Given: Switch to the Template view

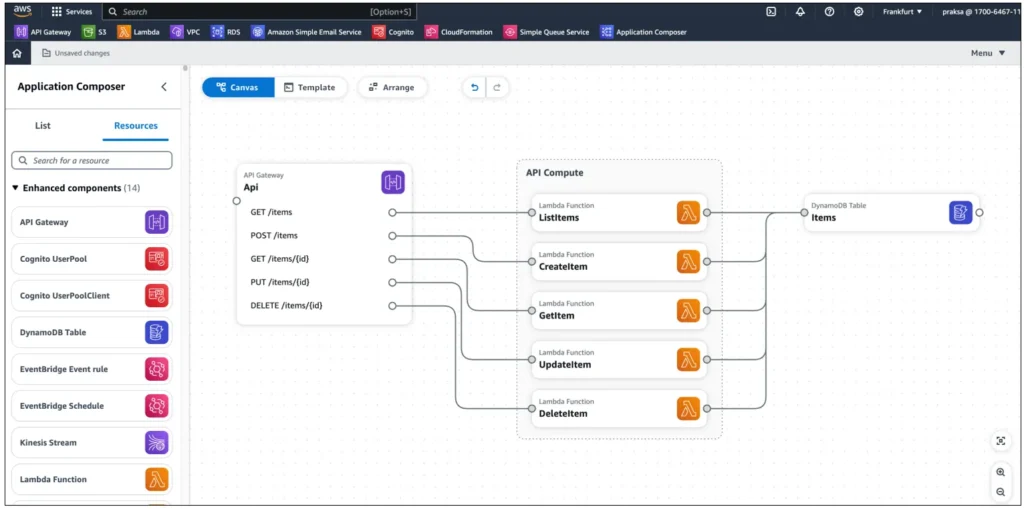Looking at the screenshot, I should click(310, 87).
